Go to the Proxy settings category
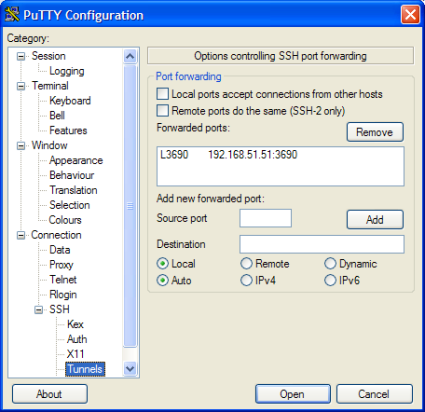 click(61, 265)
